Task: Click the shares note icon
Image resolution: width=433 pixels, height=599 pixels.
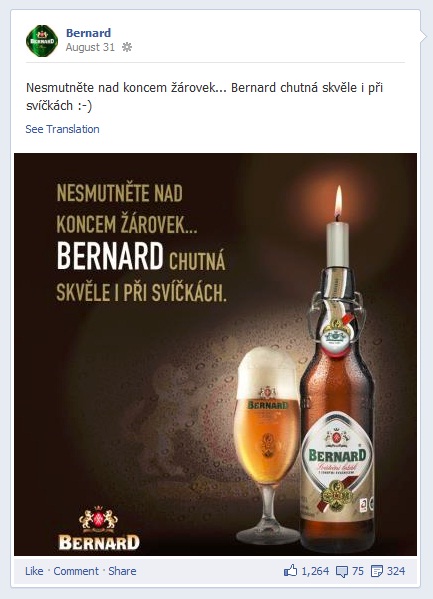Action: 377,571
